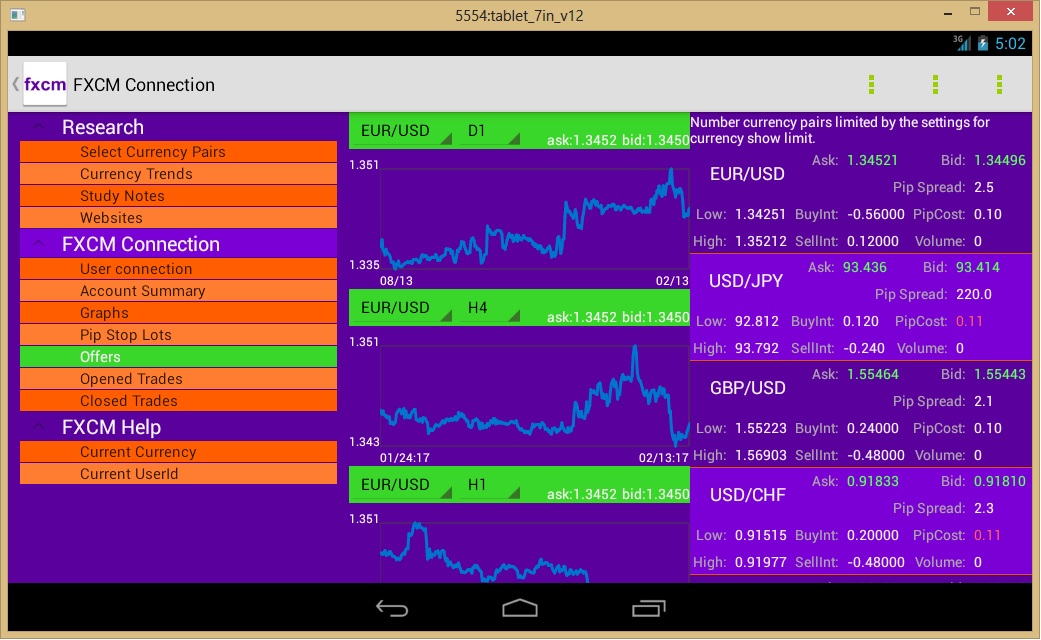This screenshot has width=1041, height=640.
Task: Open User connection
Action: tap(179, 269)
